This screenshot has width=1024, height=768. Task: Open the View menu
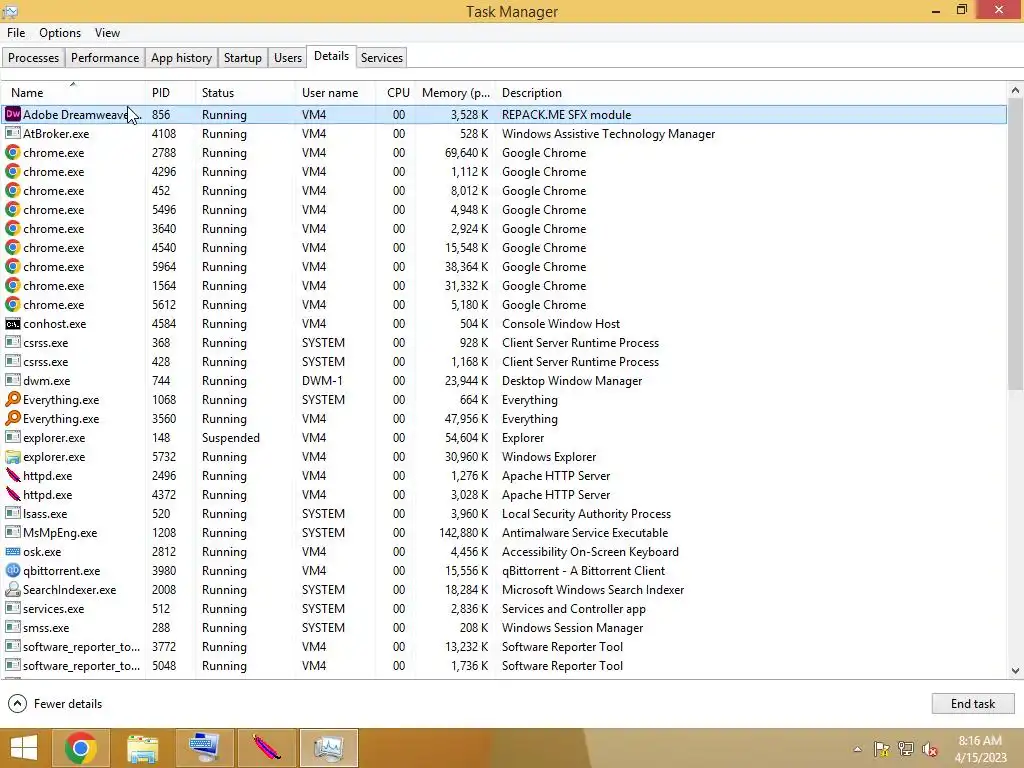[107, 33]
